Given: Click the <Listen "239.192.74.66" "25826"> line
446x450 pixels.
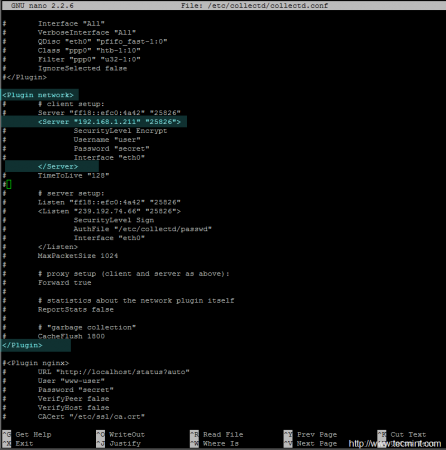Looking at the screenshot, I should point(109,211).
